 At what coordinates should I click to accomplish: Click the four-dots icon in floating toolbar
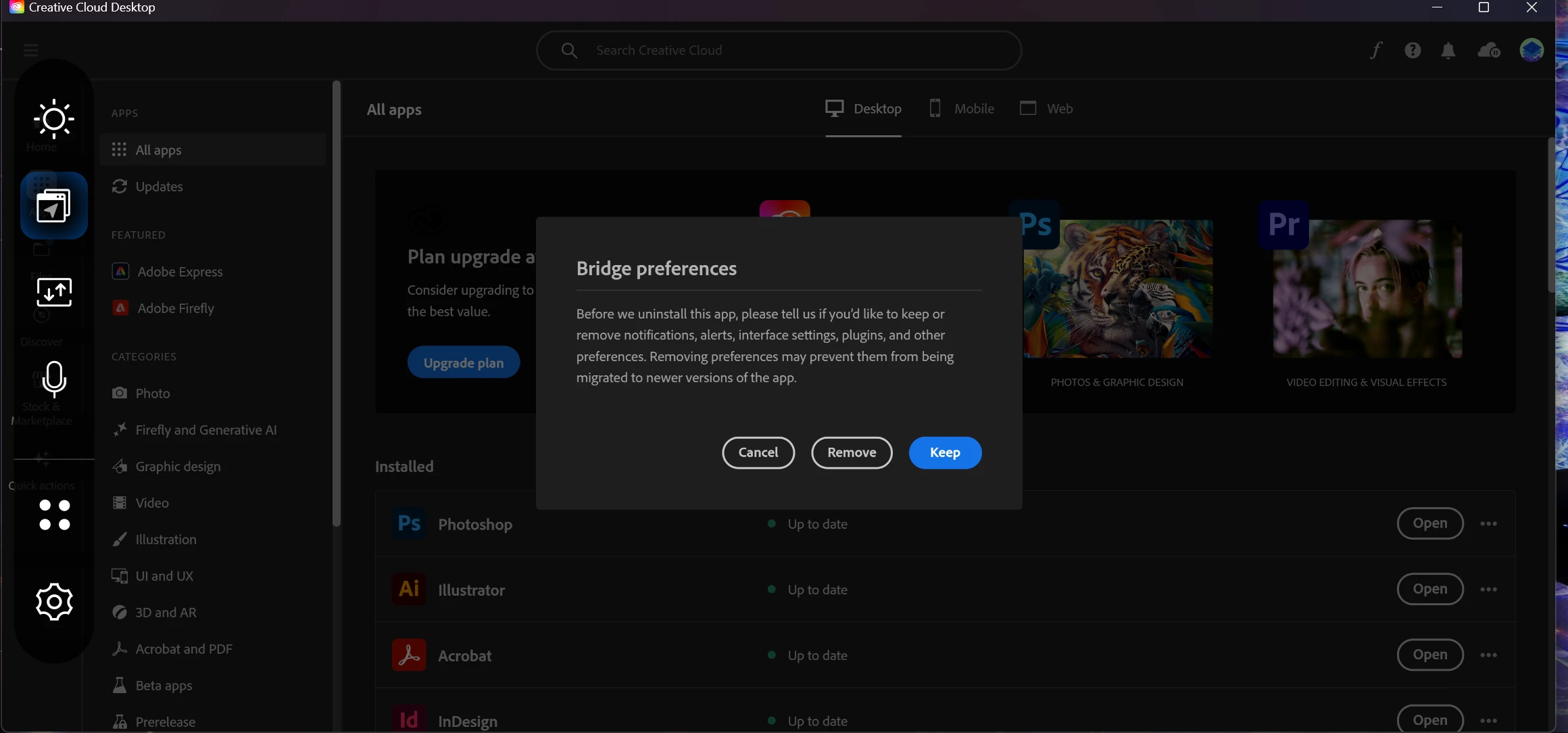pos(54,515)
